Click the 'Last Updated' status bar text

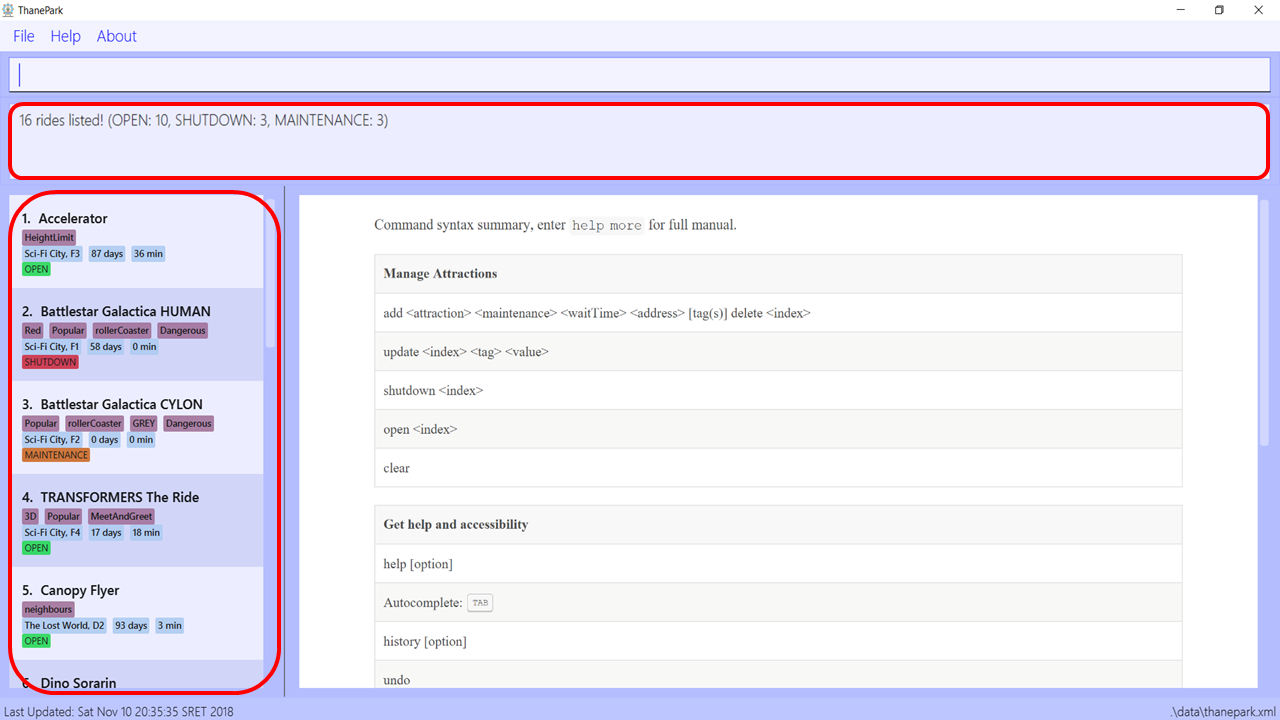[x=119, y=712]
